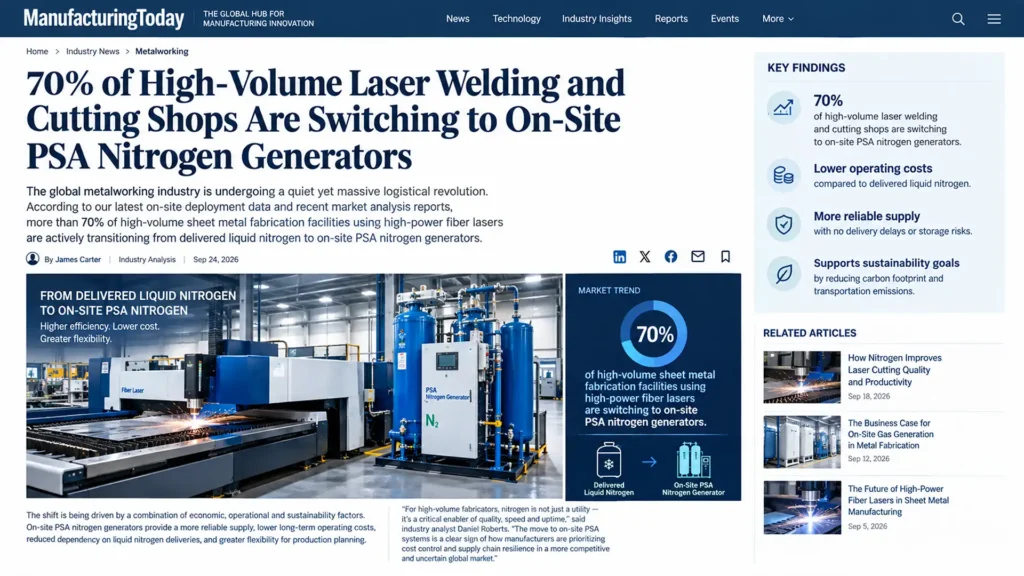The image size is (1024, 576).
Task: Go to Home breadcrumb
Action: coord(37,51)
